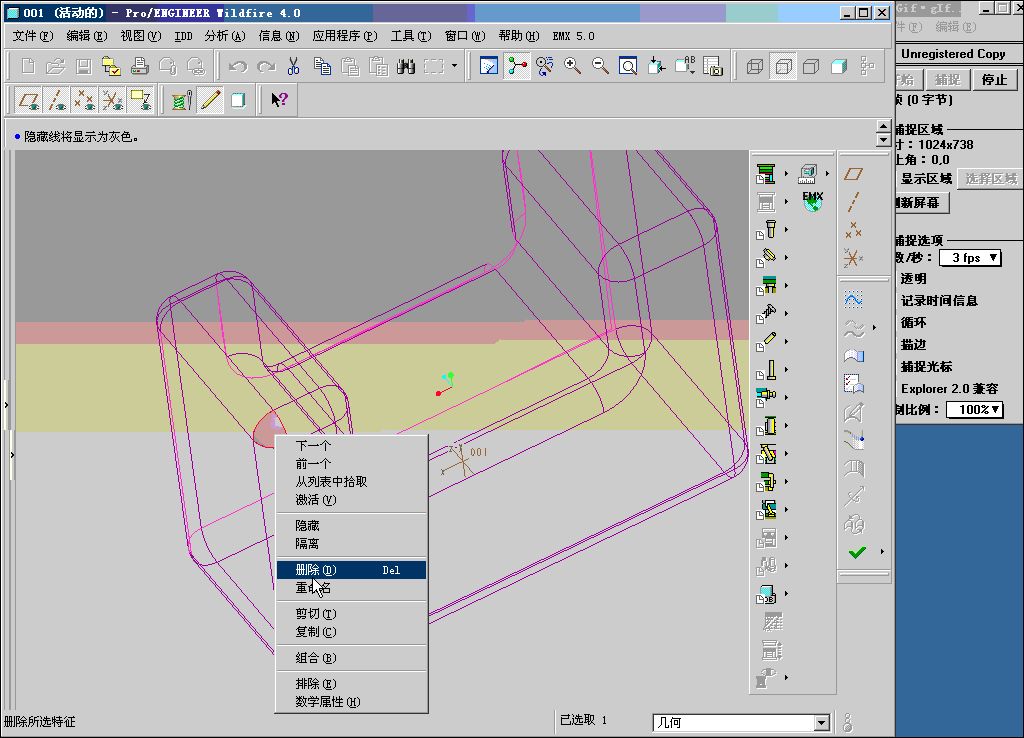This screenshot has height=738, width=1024.
Task: Toggle coordinate system display on or off
Action: tap(112, 100)
